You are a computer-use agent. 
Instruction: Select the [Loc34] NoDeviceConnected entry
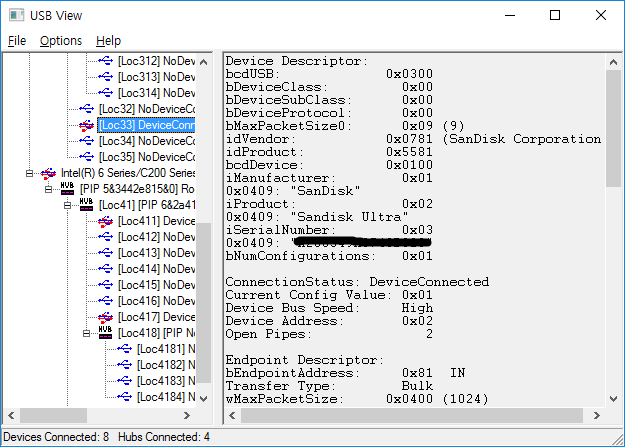[x=147, y=141]
